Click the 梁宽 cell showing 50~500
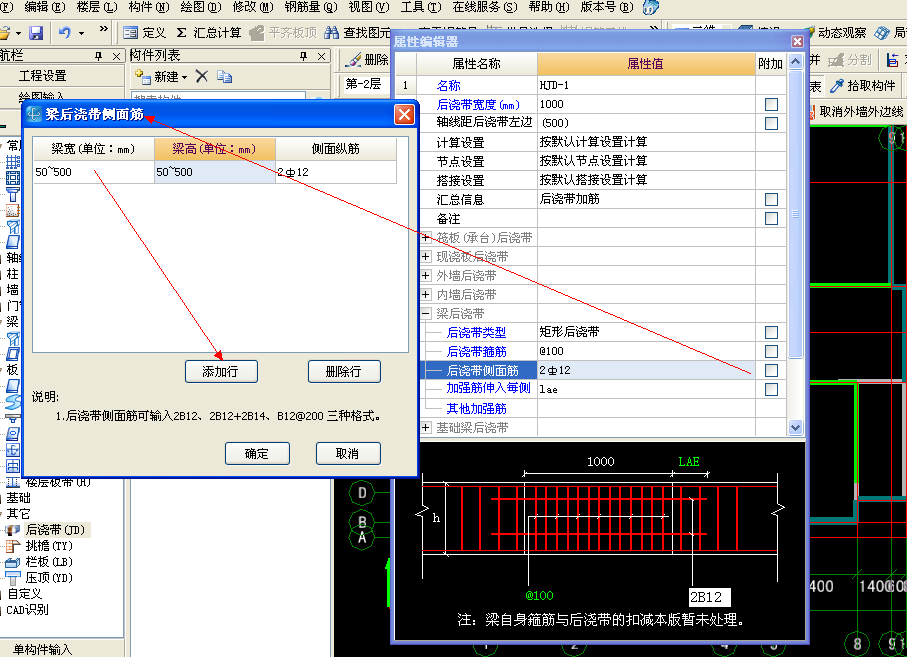This screenshot has height=657, width=907. (94, 172)
